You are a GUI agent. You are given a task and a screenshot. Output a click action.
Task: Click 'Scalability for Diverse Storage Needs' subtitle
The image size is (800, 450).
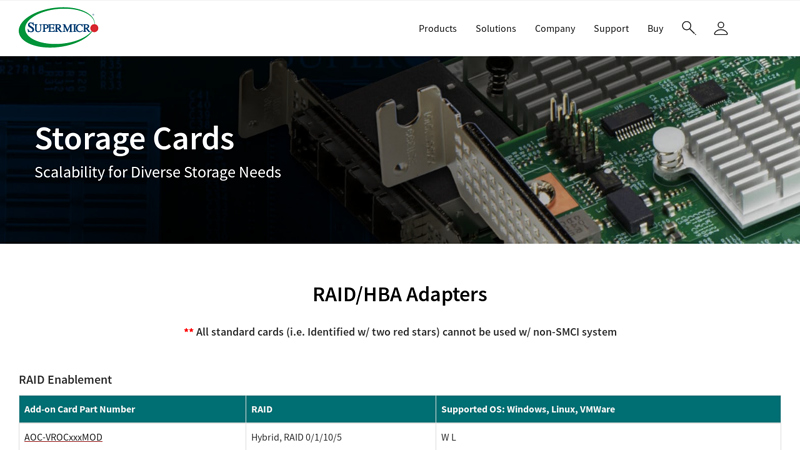[158, 172]
